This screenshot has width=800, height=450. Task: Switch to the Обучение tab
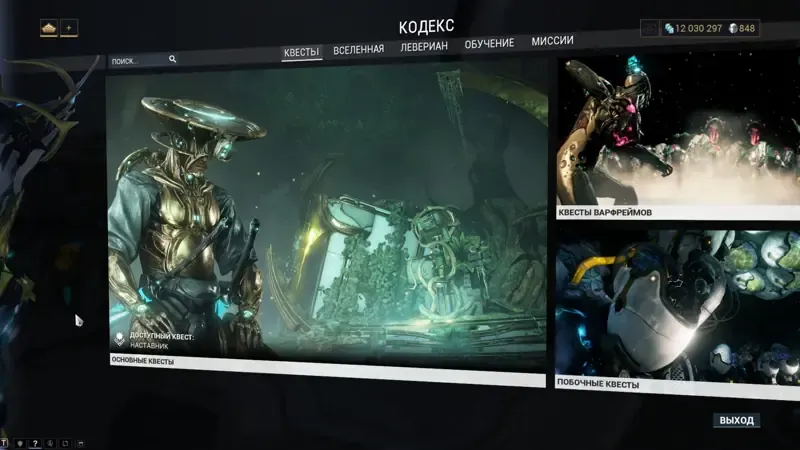click(x=489, y=44)
